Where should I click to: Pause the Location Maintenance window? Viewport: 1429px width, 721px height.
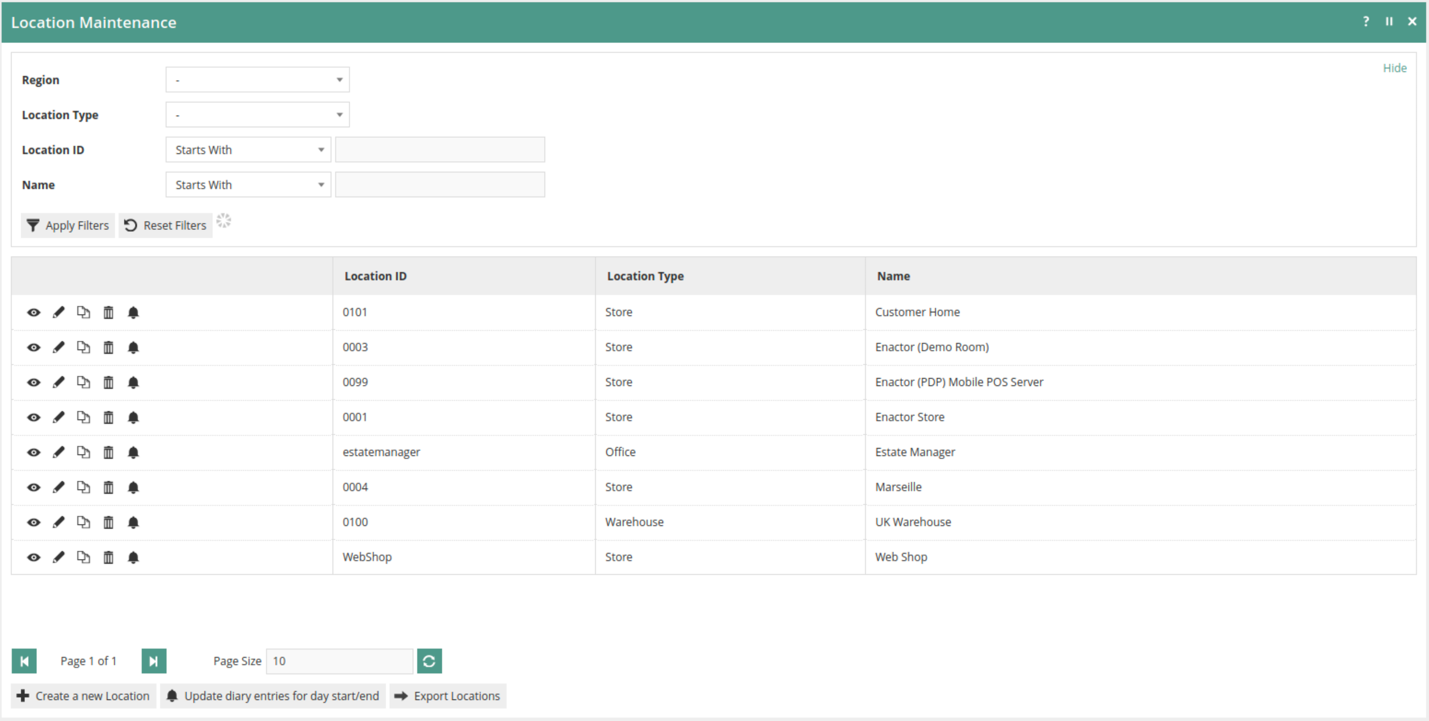(x=1389, y=21)
